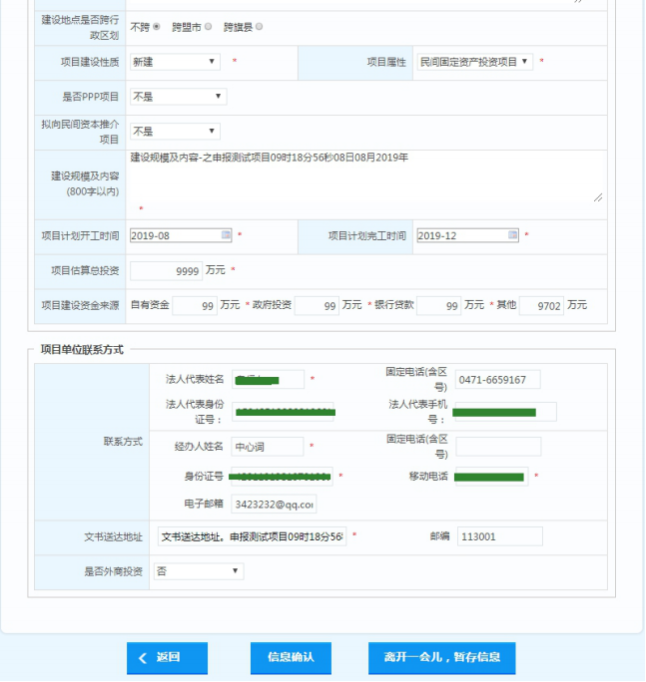Open calendar icon for 项目计划开工时间
The image size is (646, 682).
coord(226,235)
